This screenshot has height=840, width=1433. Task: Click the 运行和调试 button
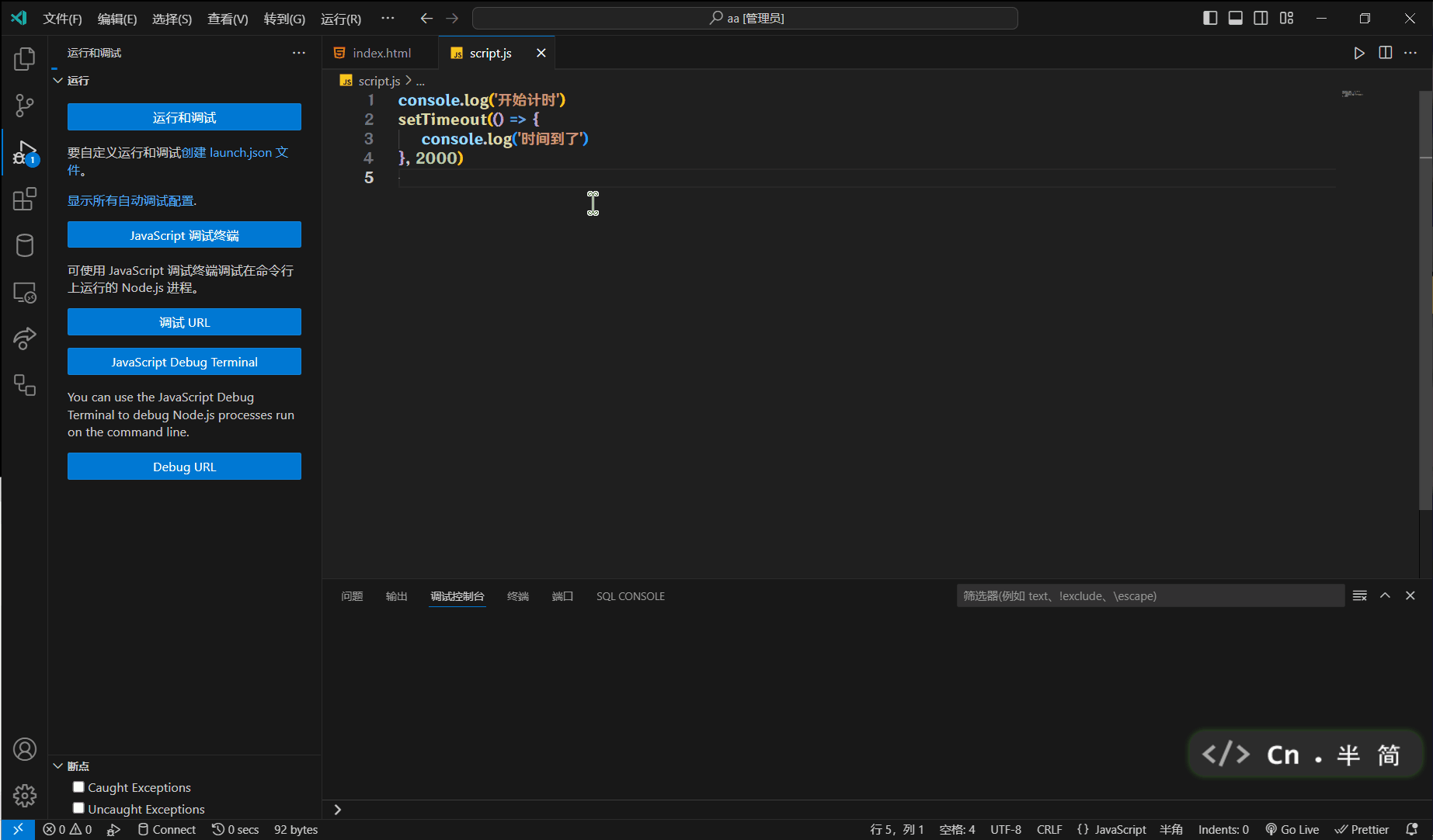pos(184,117)
